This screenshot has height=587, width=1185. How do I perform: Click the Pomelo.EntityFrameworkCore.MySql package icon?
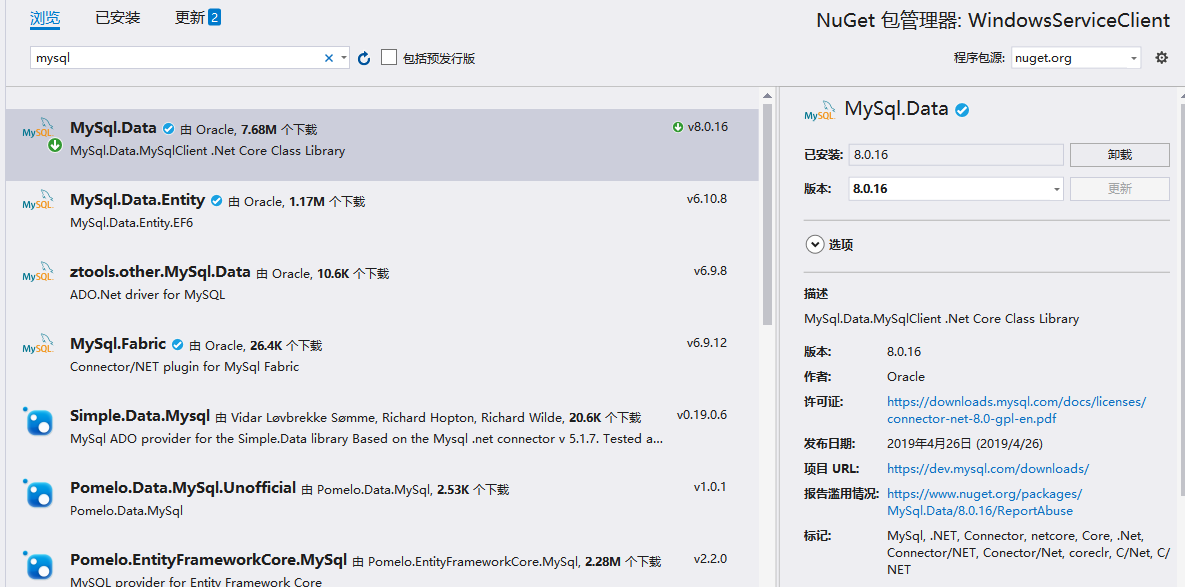(39, 565)
